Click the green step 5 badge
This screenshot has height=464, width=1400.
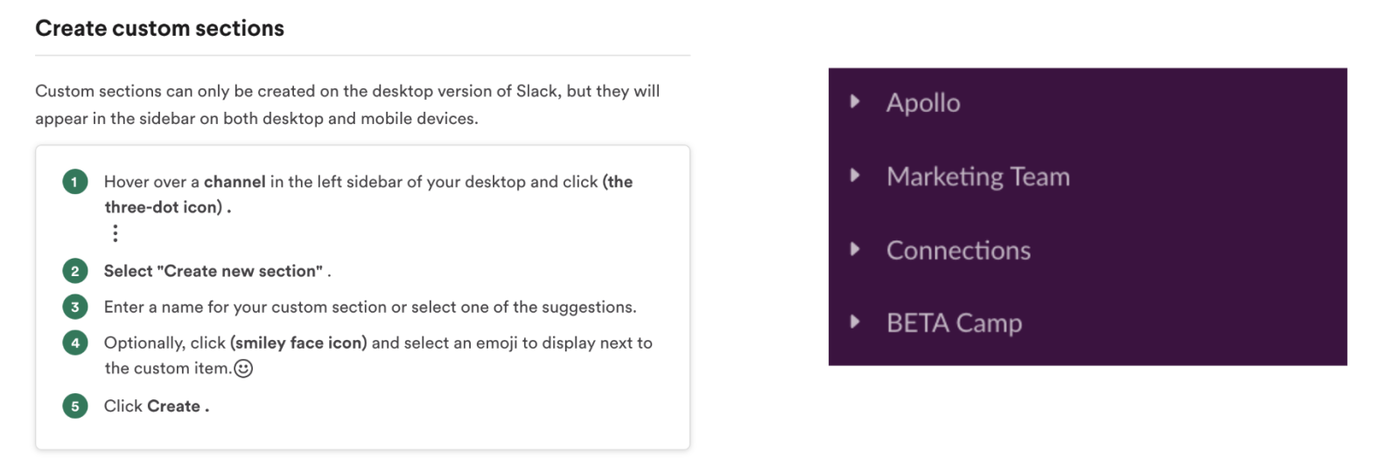(x=75, y=406)
